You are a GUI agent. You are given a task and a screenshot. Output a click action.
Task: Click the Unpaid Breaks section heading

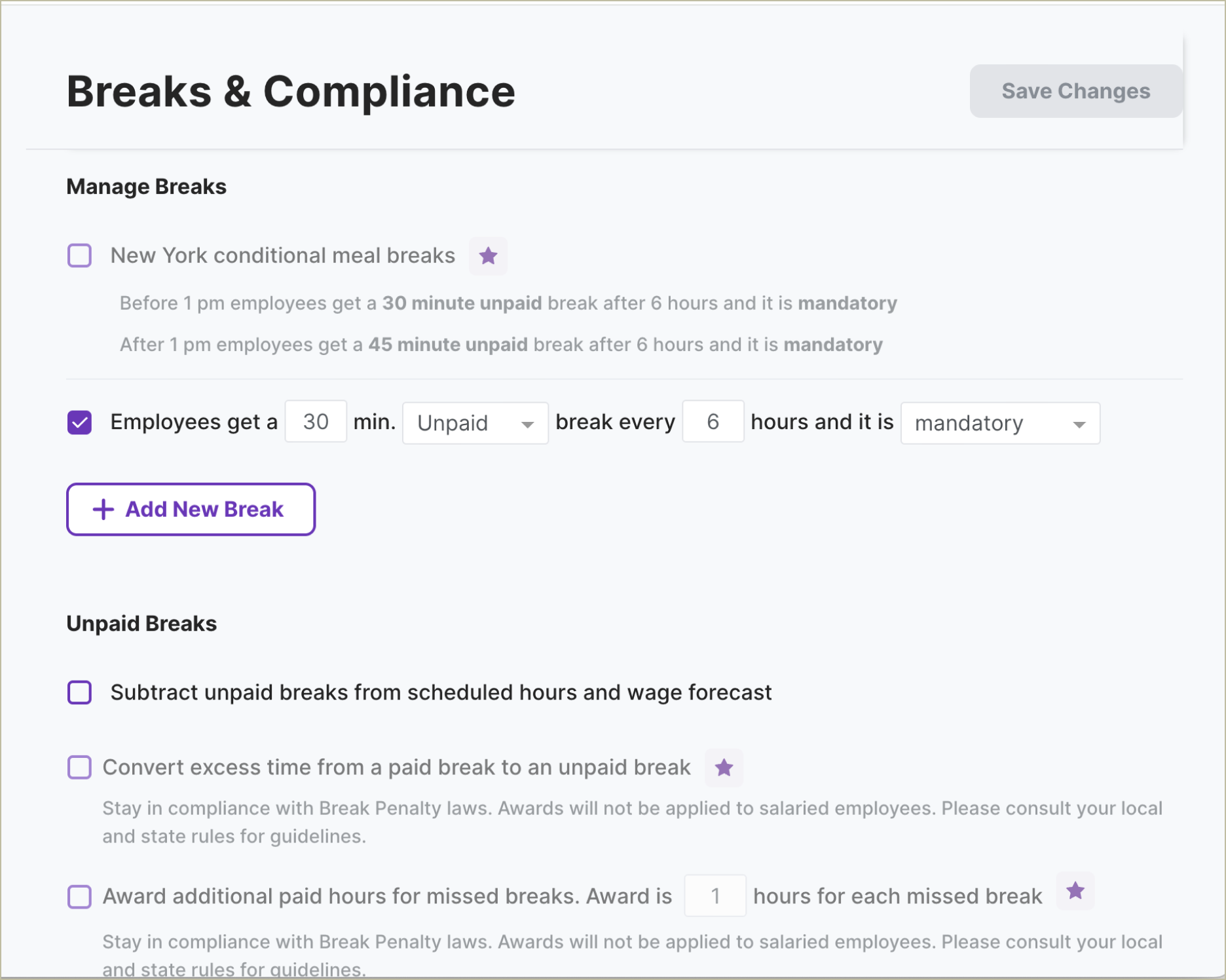click(141, 624)
